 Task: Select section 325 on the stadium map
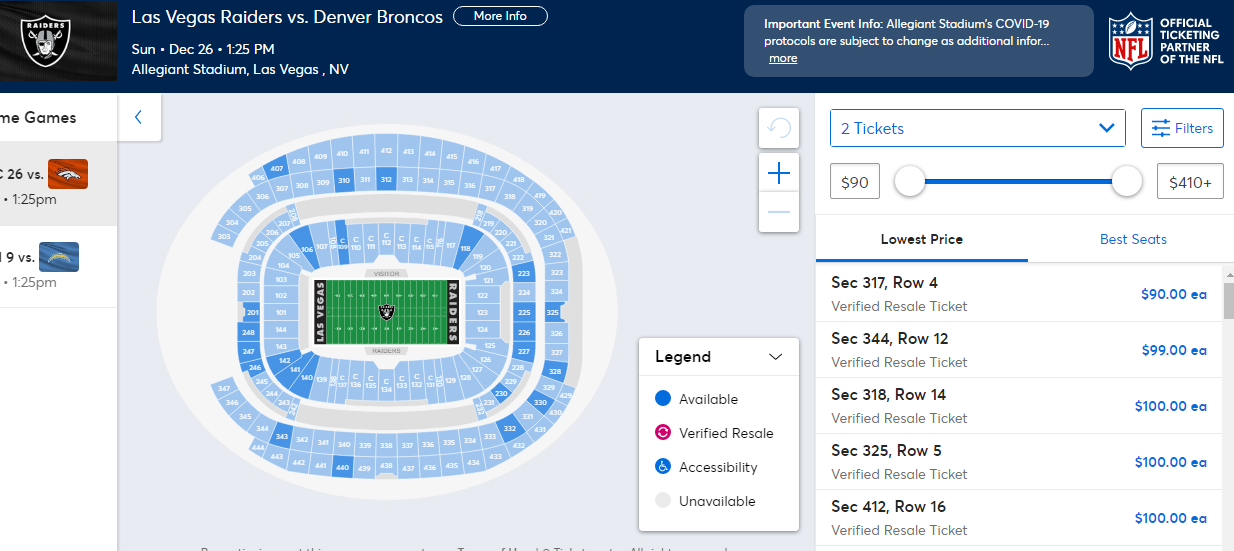tap(553, 313)
